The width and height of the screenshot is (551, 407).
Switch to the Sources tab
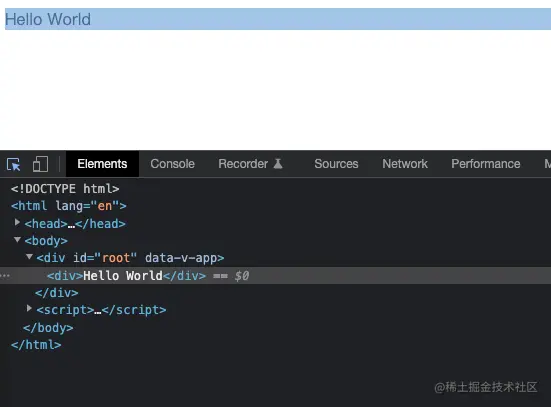[x=336, y=164]
